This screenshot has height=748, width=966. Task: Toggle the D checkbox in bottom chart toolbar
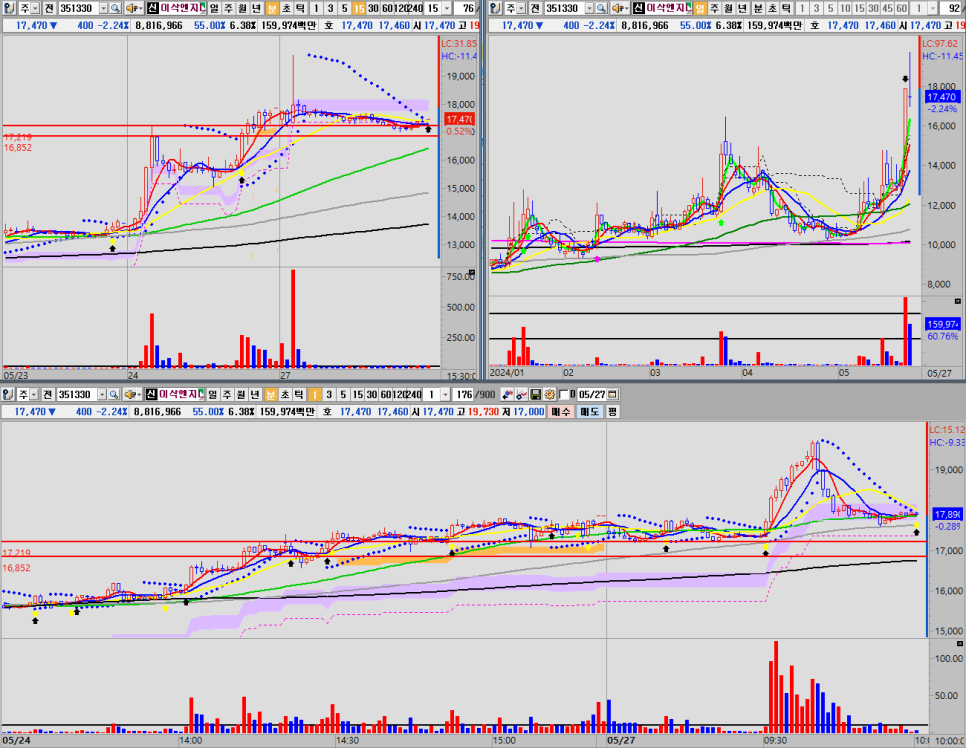(564, 394)
